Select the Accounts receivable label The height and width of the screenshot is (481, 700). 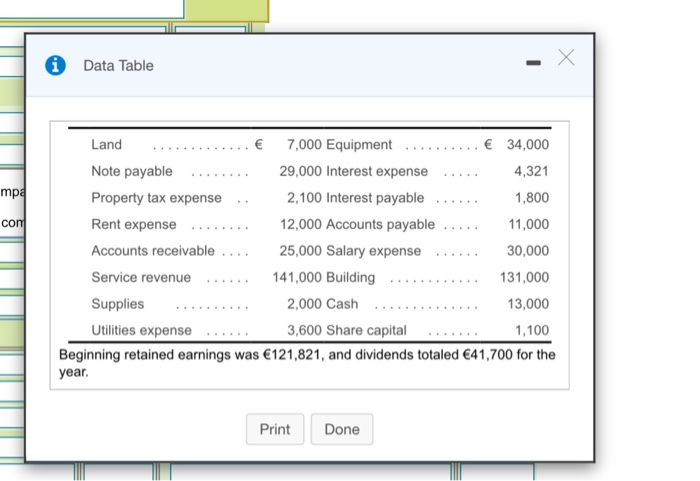[x=153, y=251]
